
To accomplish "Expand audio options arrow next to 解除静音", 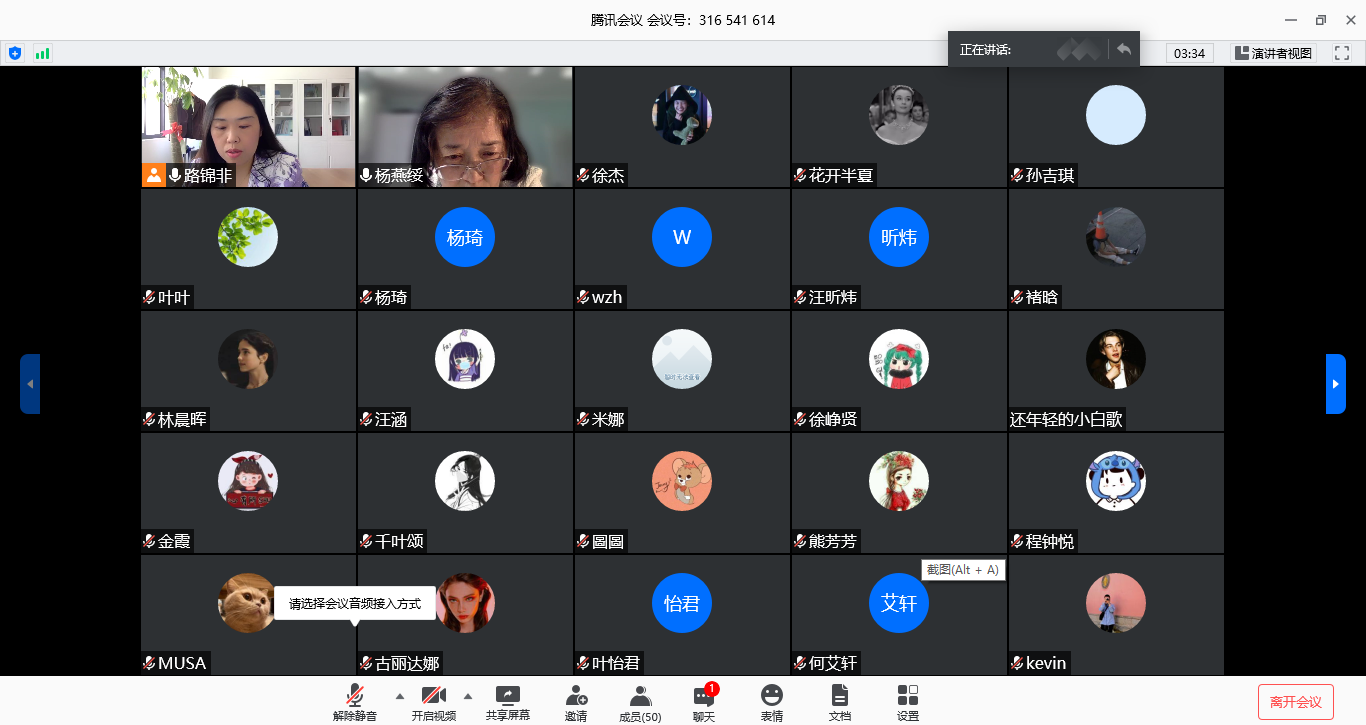I will [400, 696].
